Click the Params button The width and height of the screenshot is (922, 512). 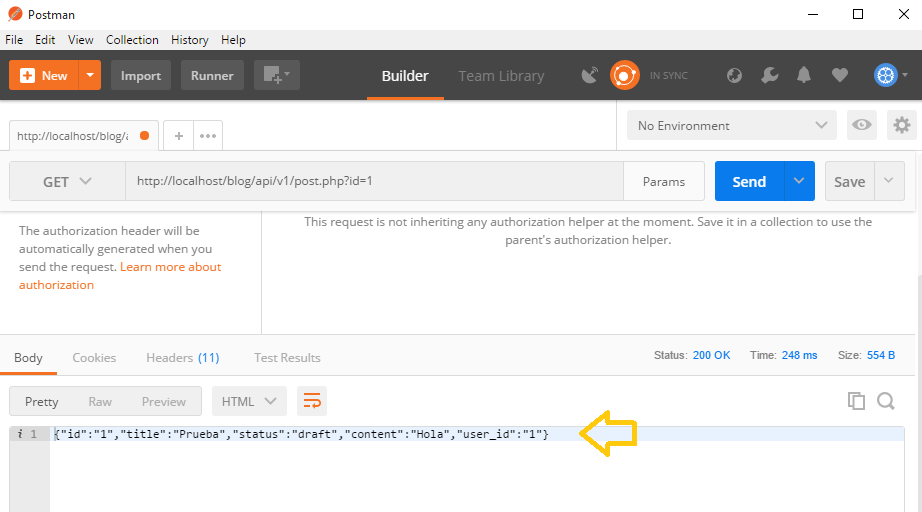pos(664,181)
